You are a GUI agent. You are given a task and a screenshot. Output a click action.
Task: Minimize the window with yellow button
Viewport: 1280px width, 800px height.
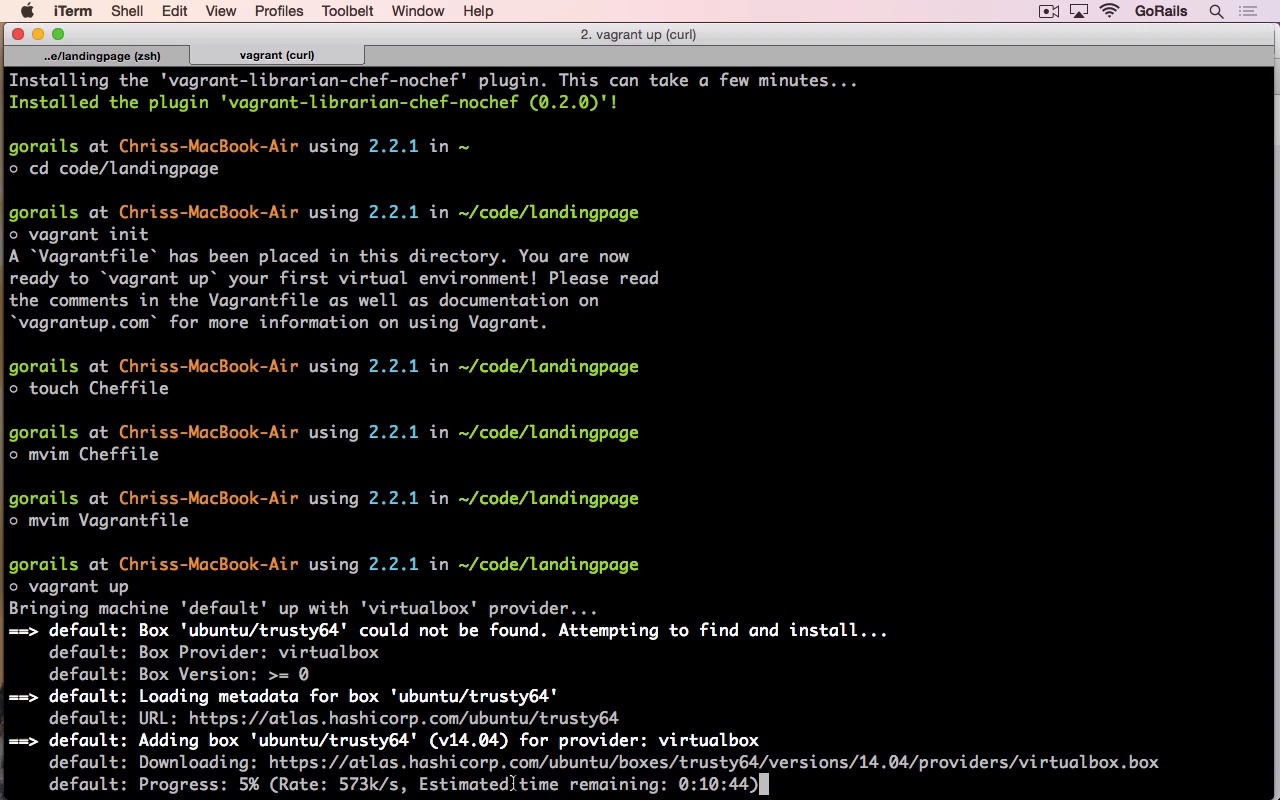pos(38,34)
